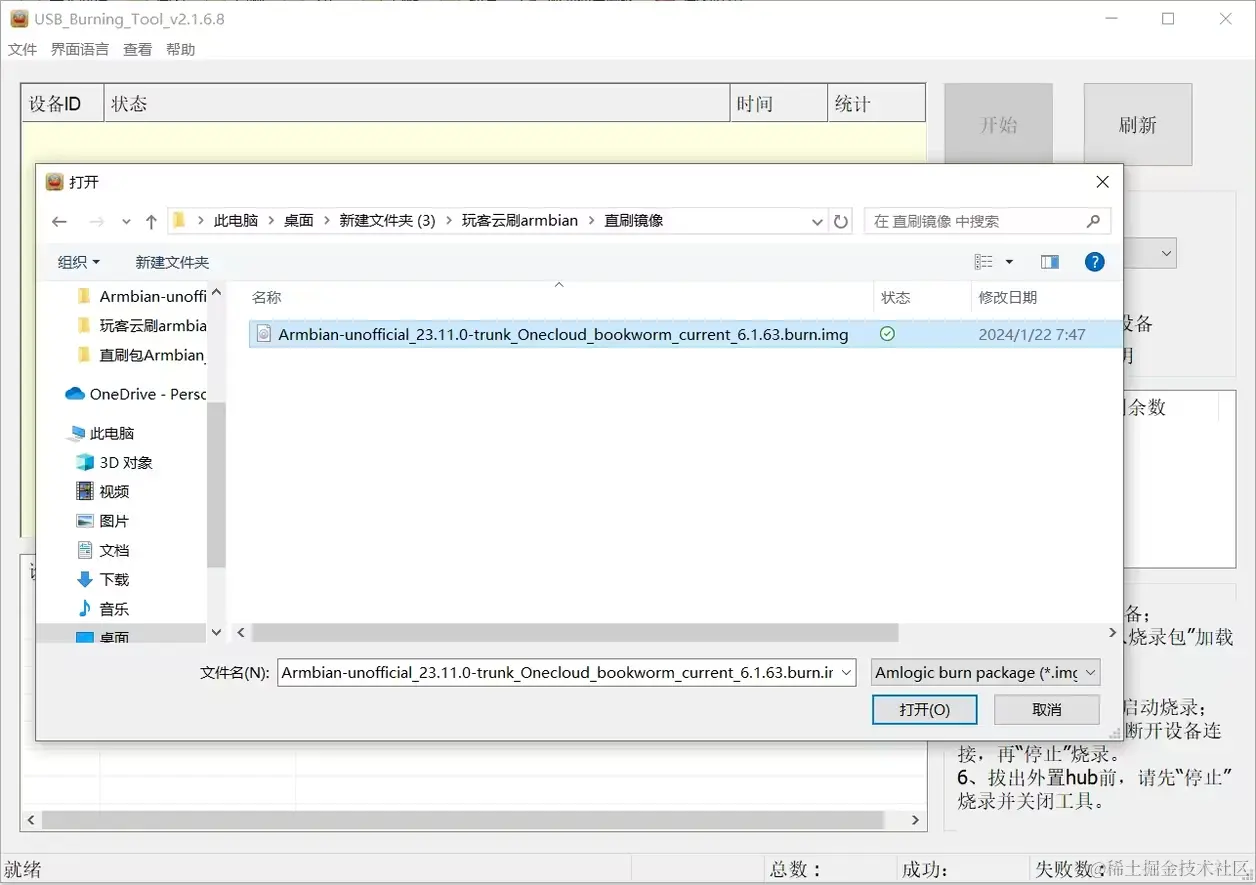Open the 组织 dropdown
The width and height of the screenshot is (1256, 885).
point(79,262)
